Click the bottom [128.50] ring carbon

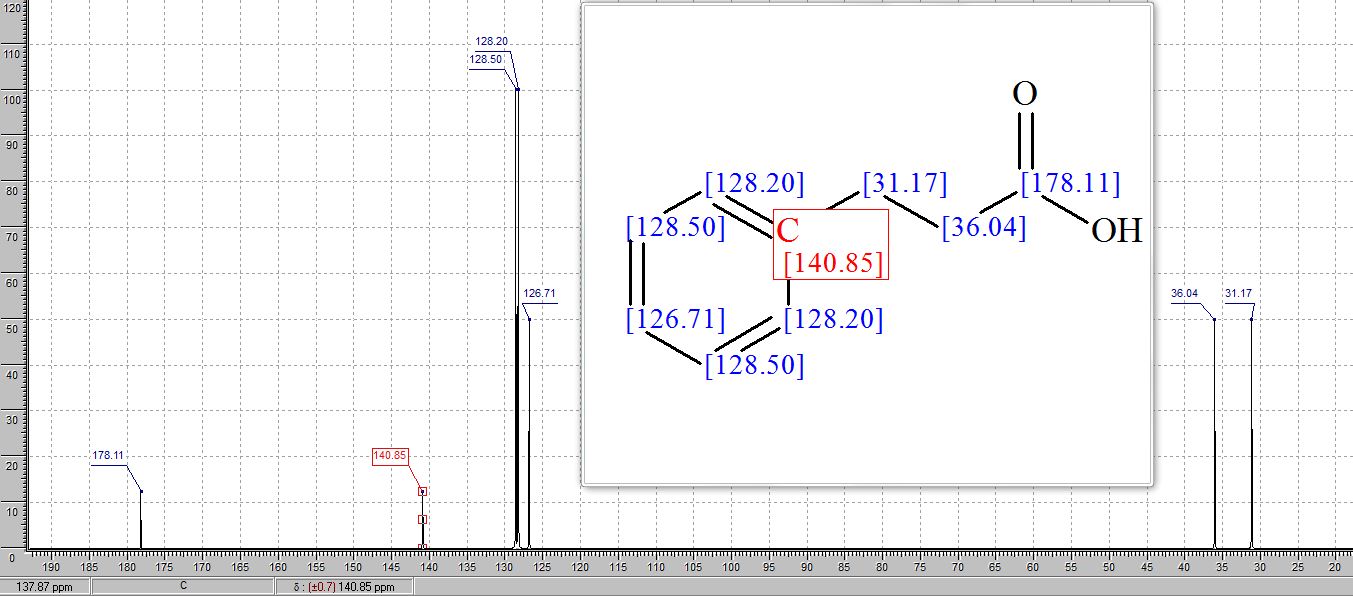pyautogui.click(x=754, y=365)
